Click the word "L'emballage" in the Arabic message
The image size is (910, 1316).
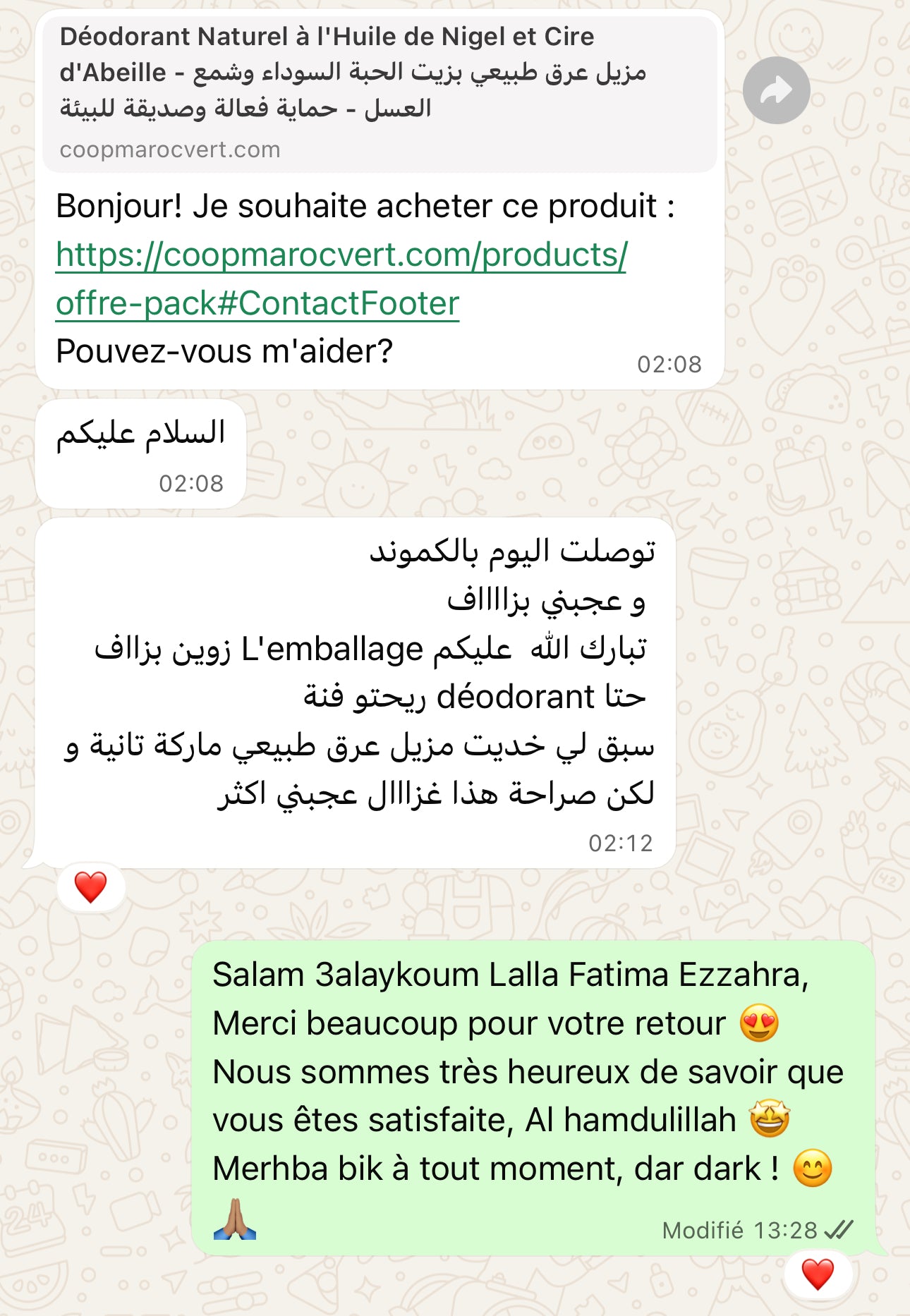[x=332, y=649]
